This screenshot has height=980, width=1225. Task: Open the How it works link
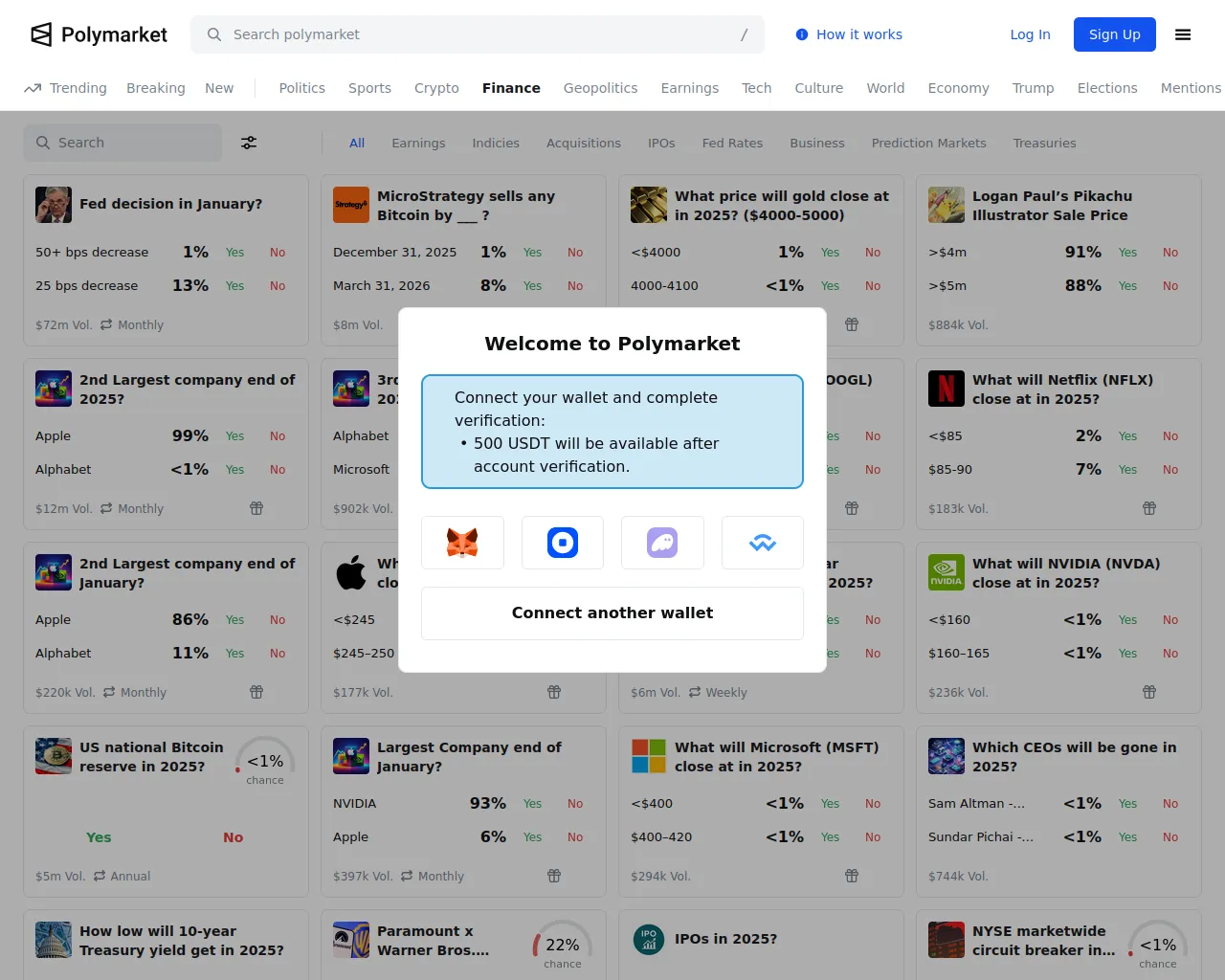click(x=849, y=34)
